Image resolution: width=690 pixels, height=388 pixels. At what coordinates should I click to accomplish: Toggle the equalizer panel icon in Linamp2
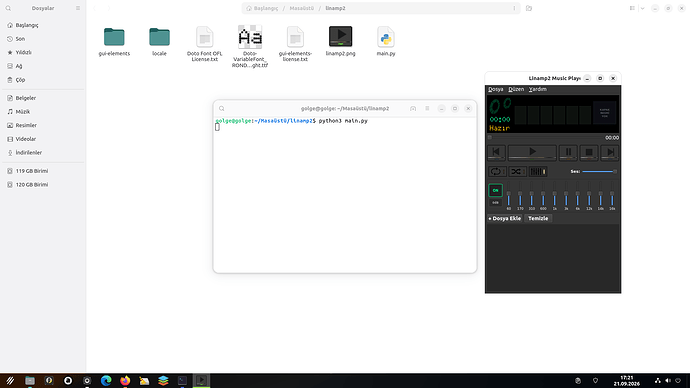537,172
